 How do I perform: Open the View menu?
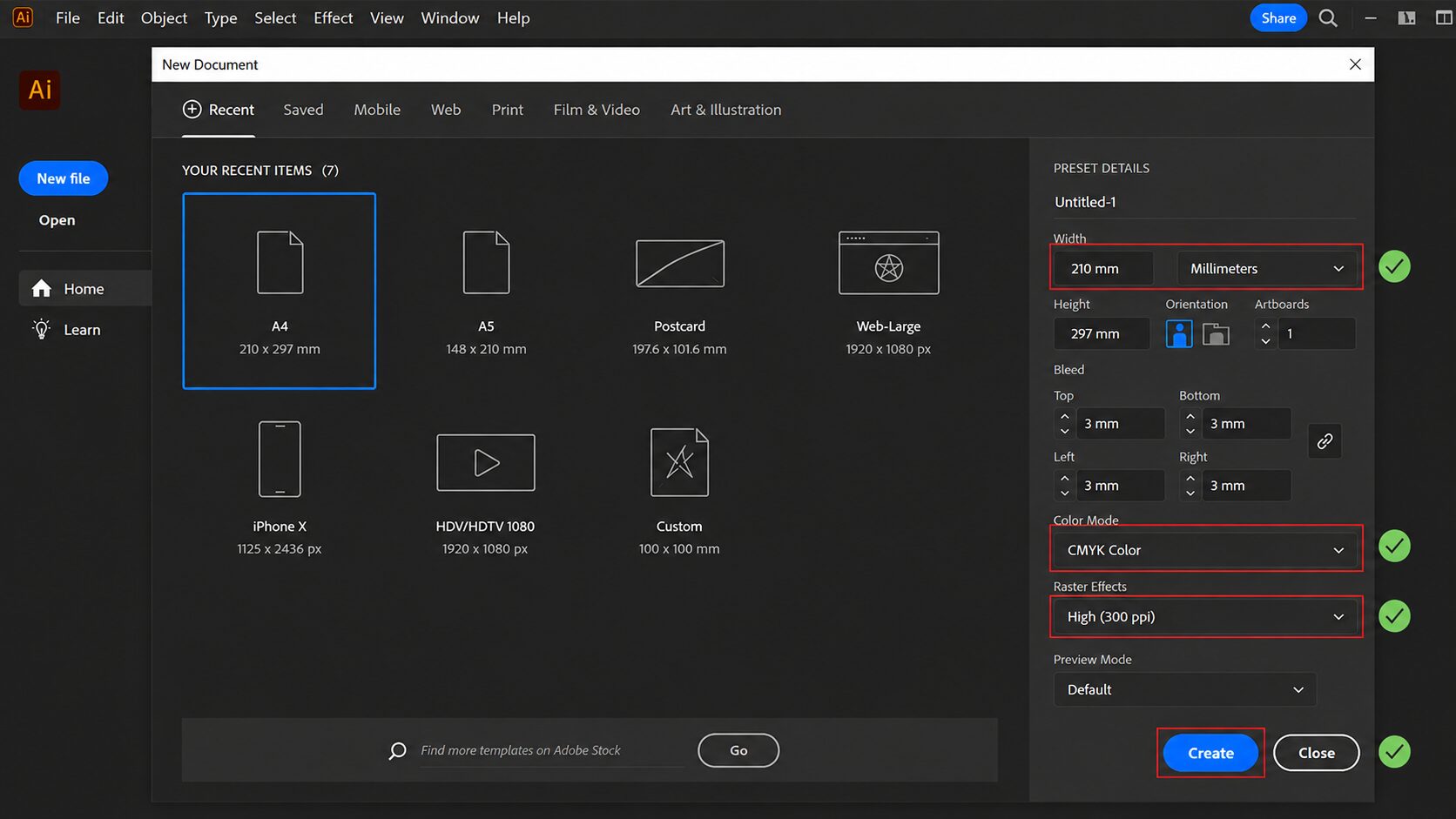pos(387,17)
